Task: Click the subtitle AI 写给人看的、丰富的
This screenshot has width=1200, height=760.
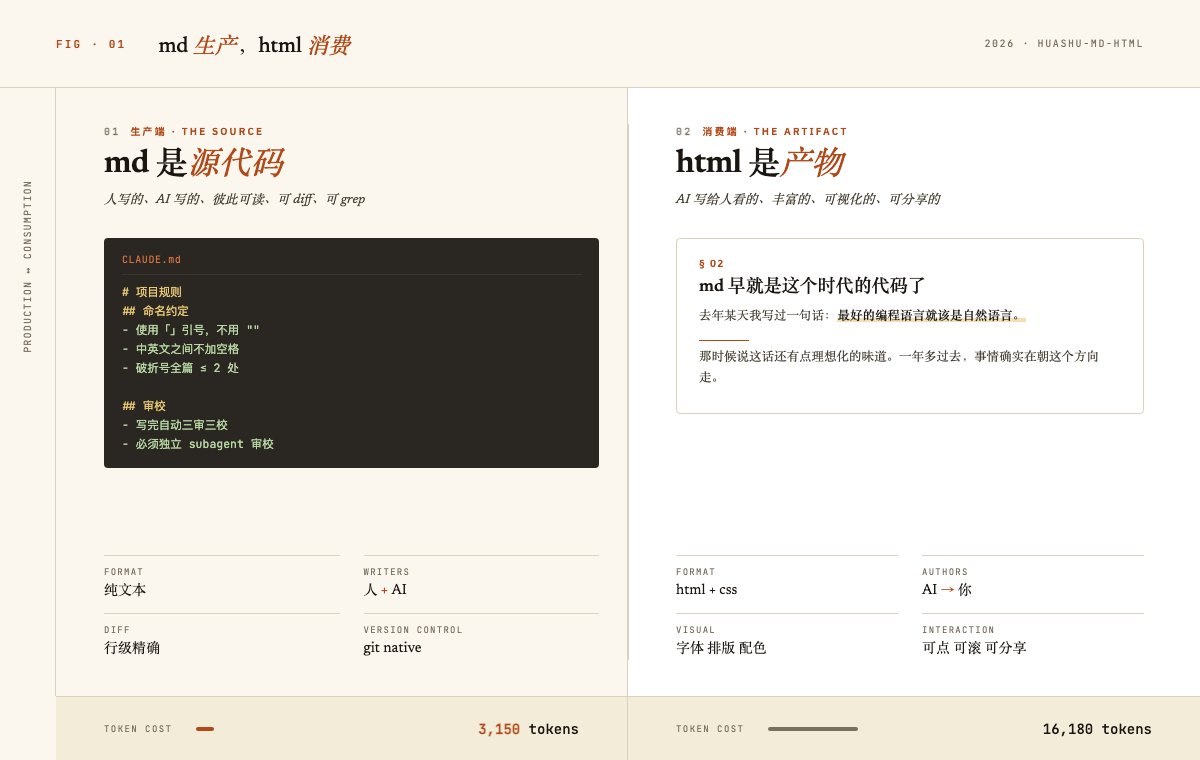Action: point(808,199)
